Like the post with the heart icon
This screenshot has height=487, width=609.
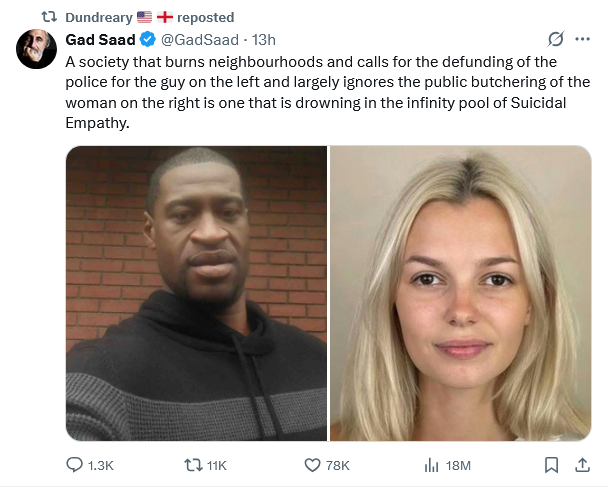coord(311,465)
